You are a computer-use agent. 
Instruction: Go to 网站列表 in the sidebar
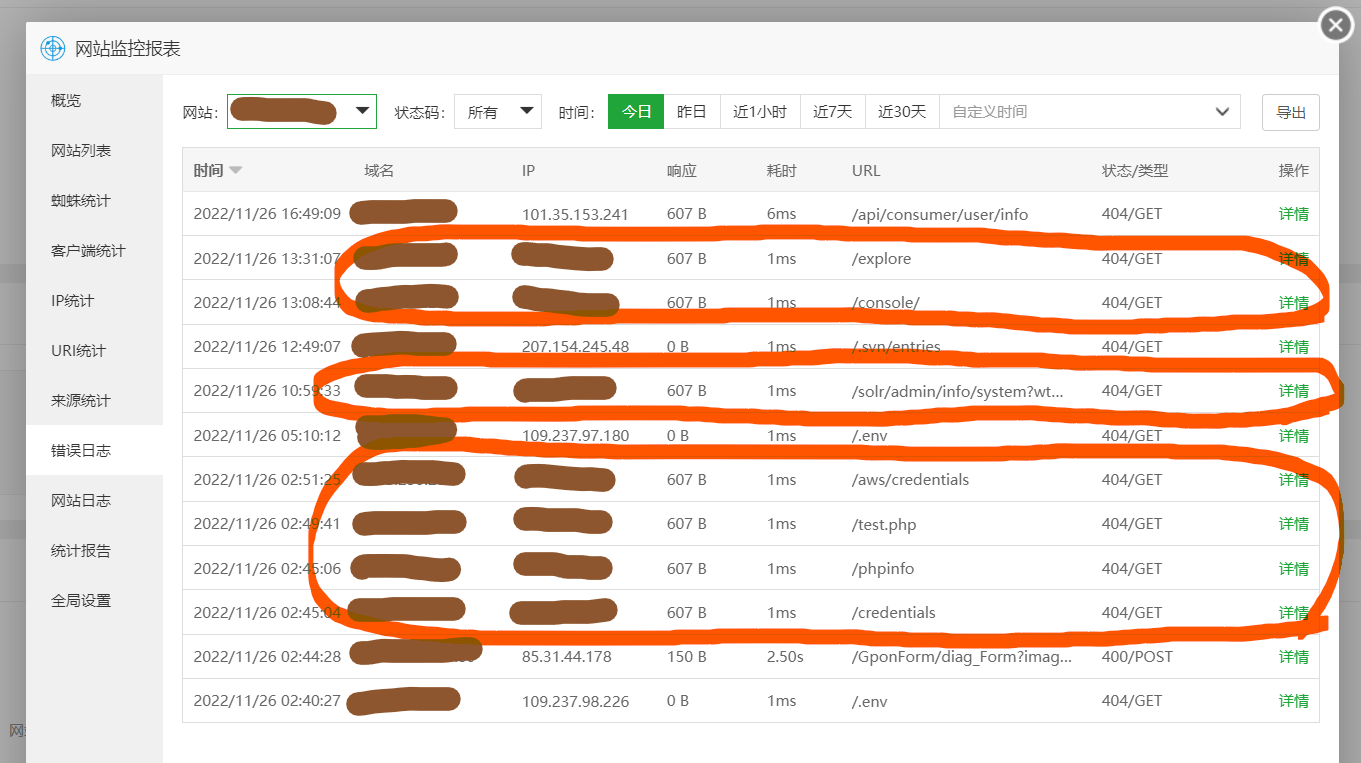coord(94,150)
